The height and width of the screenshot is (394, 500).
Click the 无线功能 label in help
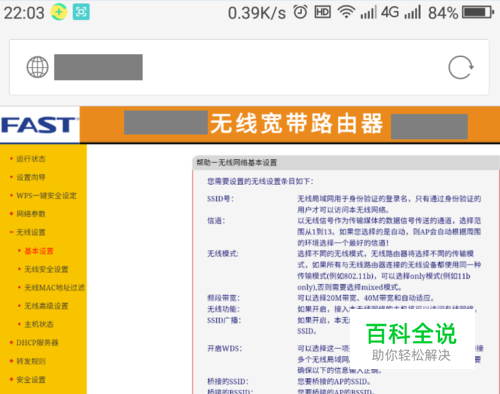[x=223, y=309]
